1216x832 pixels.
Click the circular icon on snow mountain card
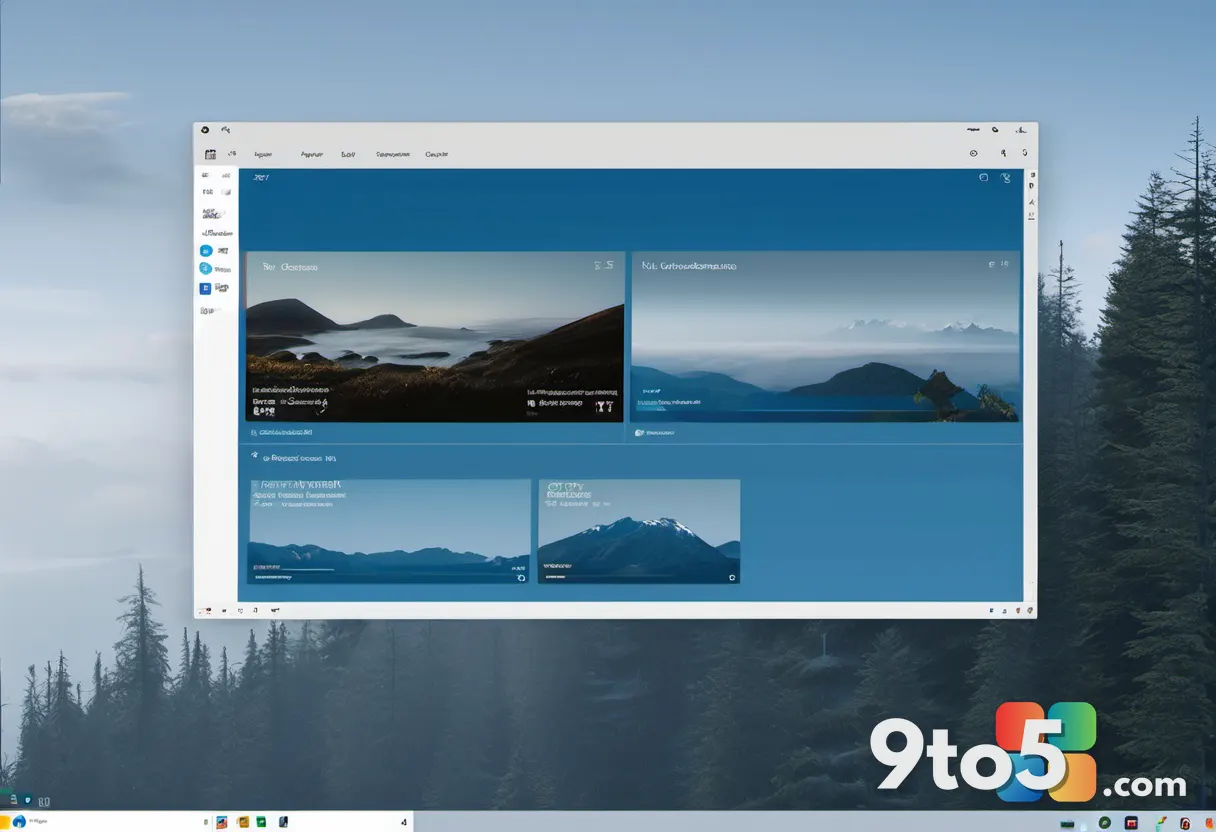[732, 577]
